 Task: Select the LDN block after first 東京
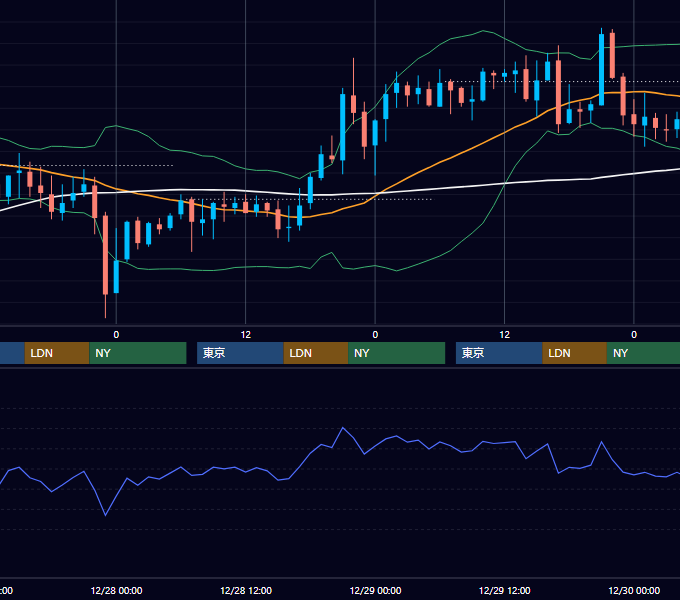(x=316, y=353)
